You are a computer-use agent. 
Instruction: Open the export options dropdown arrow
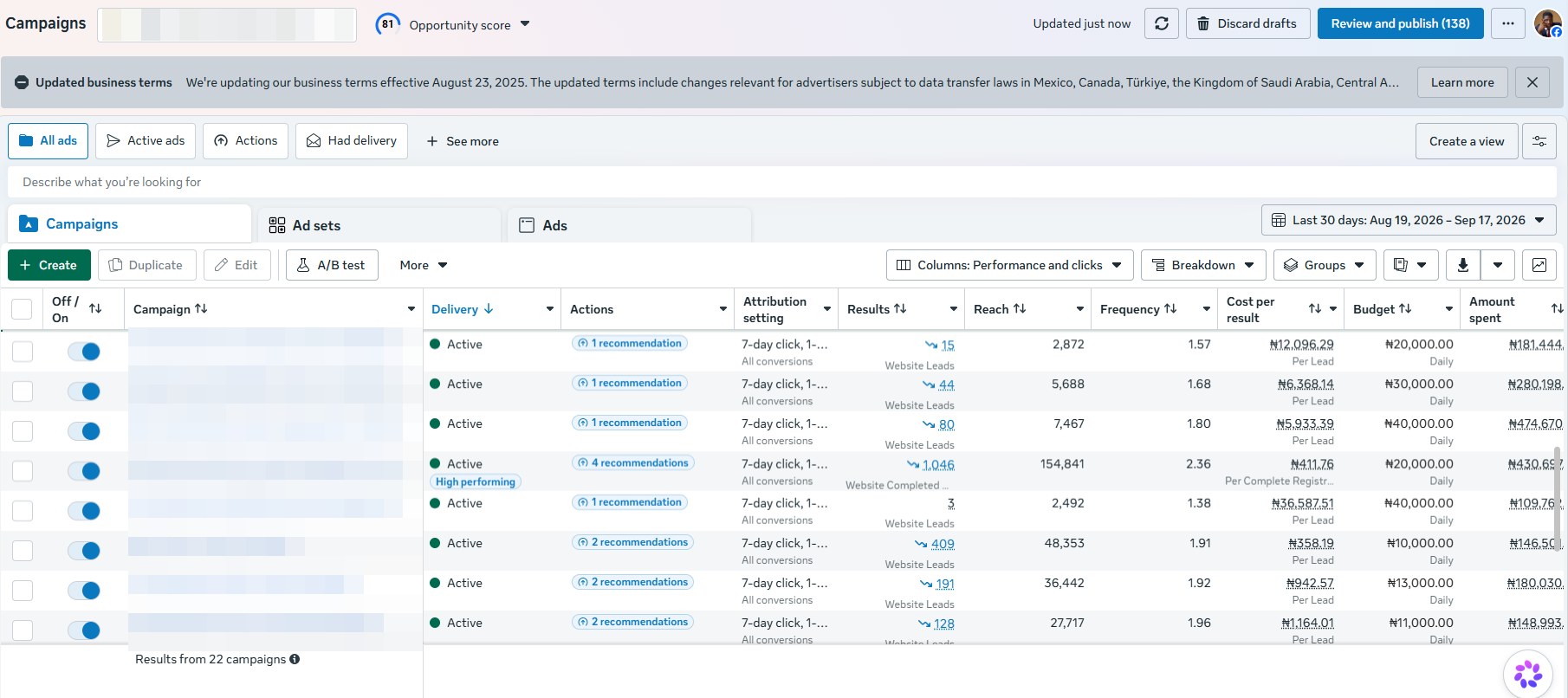coord(1498,265)
